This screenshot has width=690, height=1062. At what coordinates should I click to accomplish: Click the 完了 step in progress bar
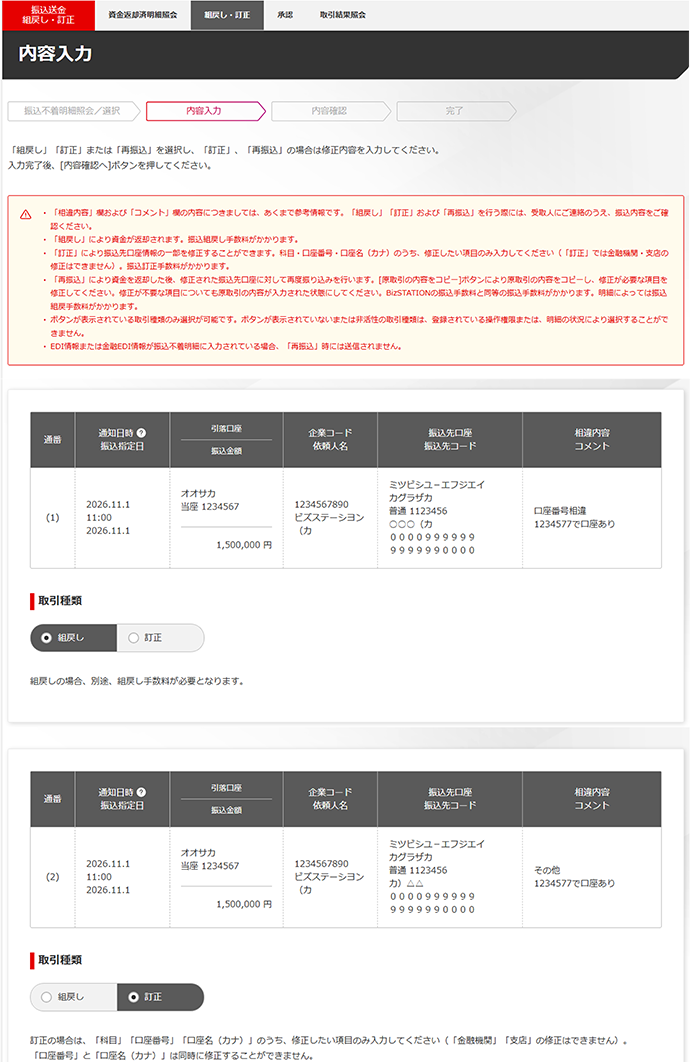(x=453, y=111)
